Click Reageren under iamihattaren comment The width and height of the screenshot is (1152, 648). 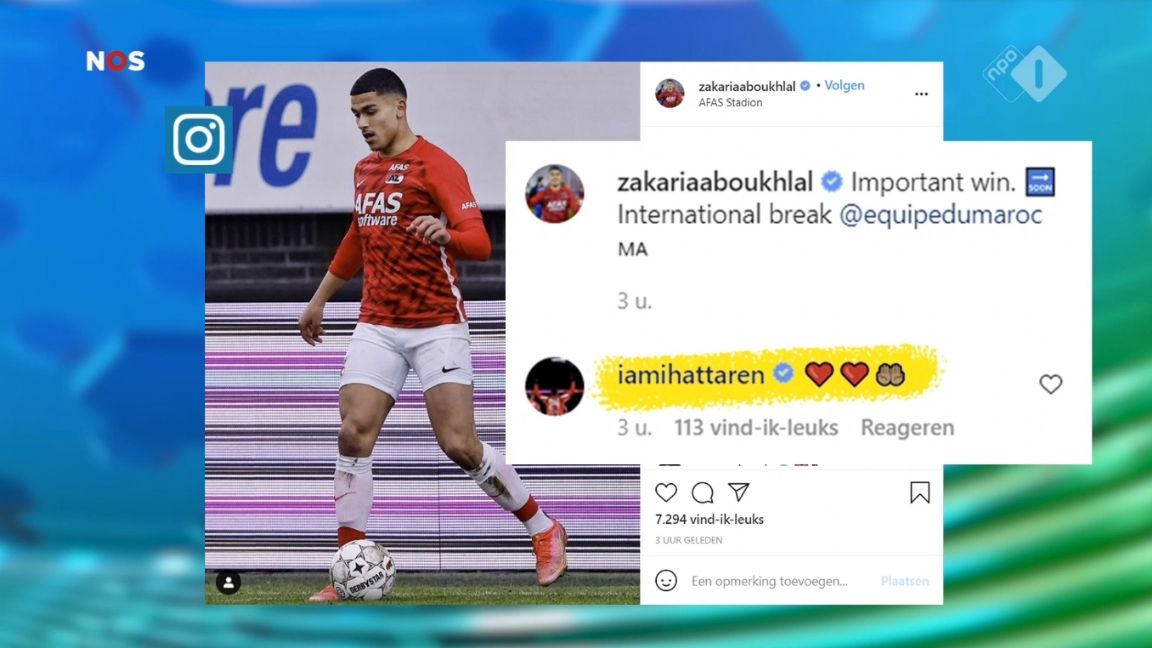pos(907,428)
